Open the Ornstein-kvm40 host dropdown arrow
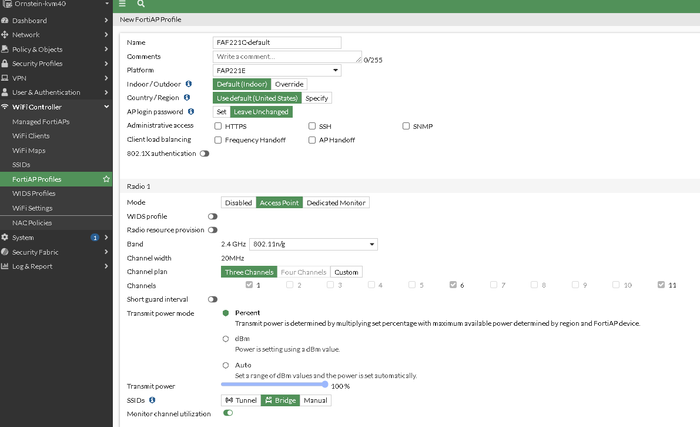 click(x=107, y=4)
